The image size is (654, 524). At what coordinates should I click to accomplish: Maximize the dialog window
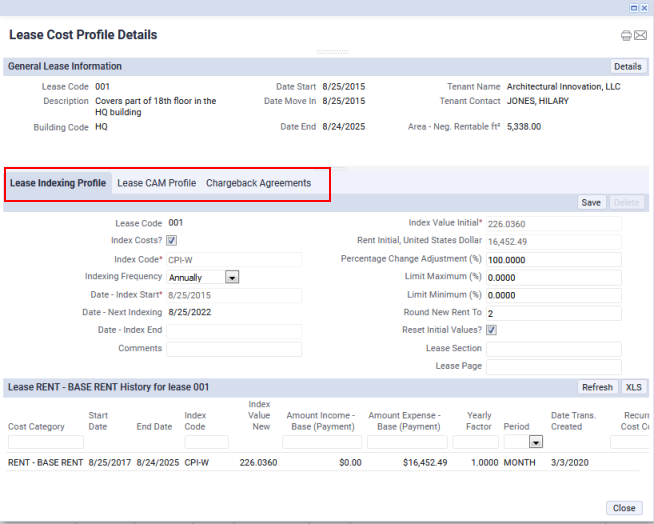(634, 8)
